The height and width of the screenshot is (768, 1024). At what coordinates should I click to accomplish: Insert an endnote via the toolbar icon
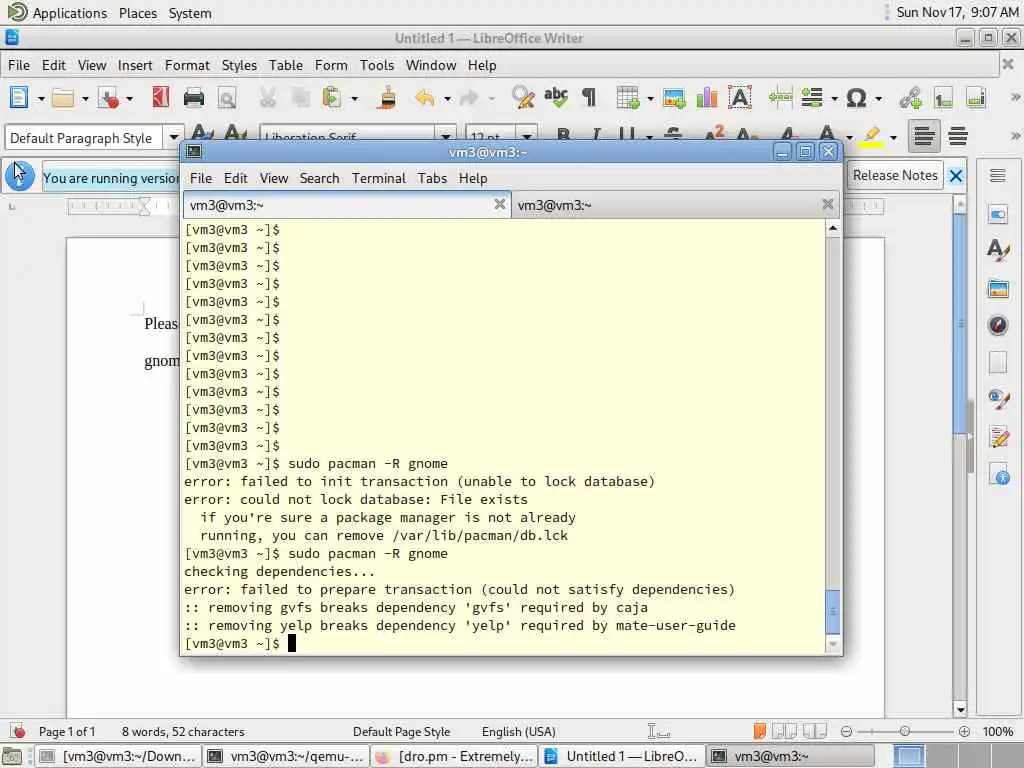coord(976,98)
